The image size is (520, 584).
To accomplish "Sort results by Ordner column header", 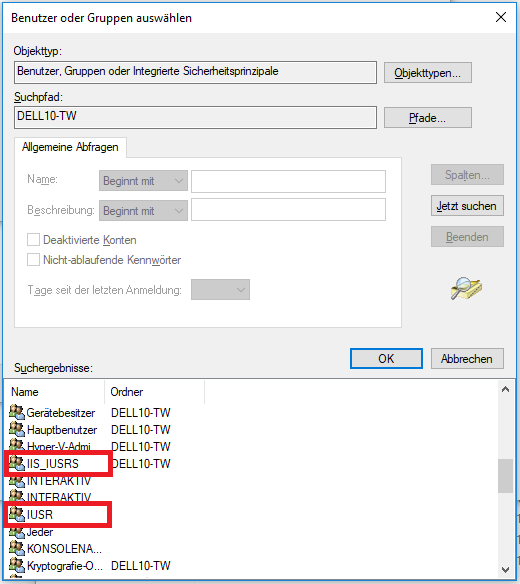I will (x=154, y=392).
